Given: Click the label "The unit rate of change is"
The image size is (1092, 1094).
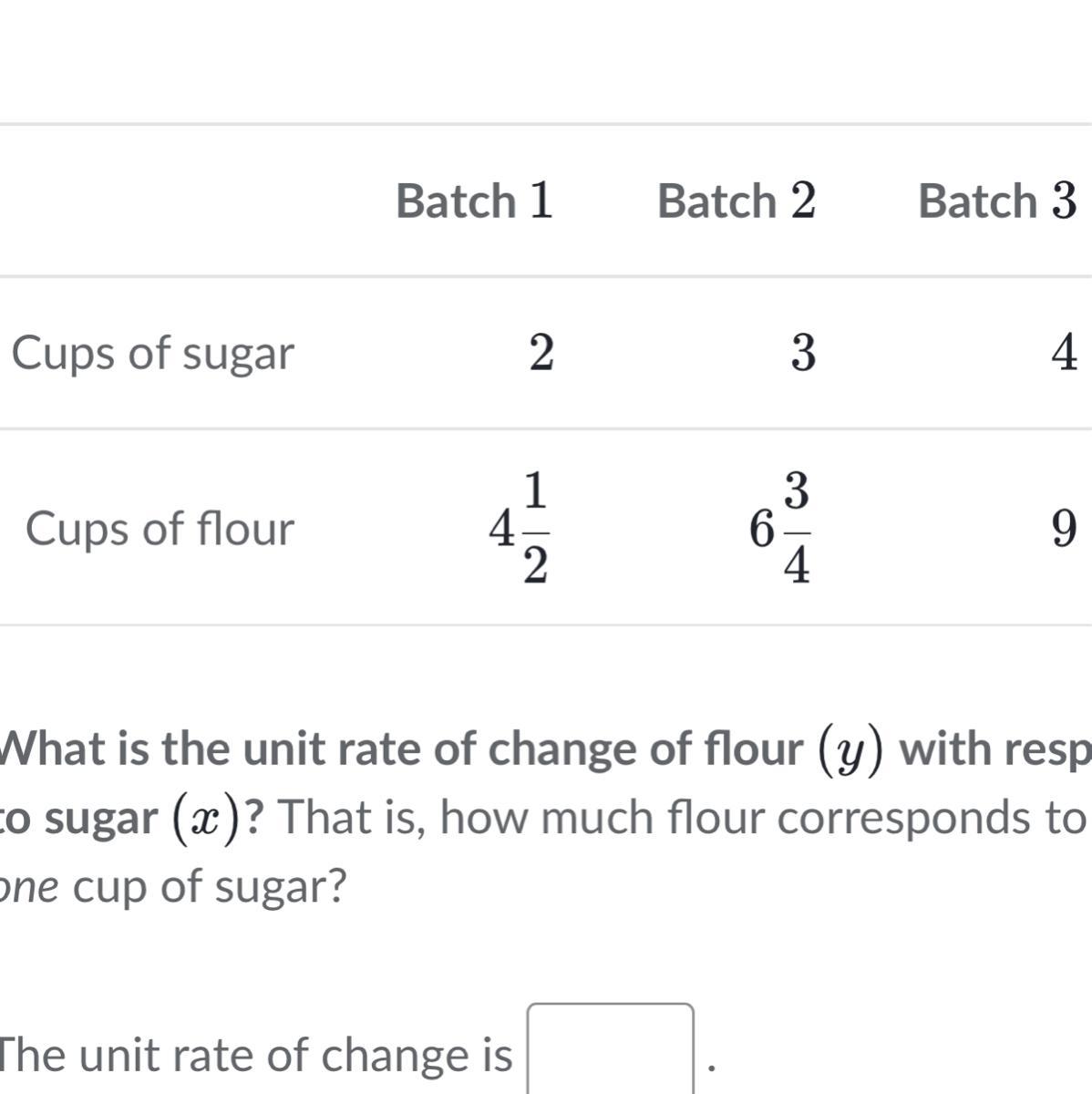Looking at the screenshot, I should 255,1056.
